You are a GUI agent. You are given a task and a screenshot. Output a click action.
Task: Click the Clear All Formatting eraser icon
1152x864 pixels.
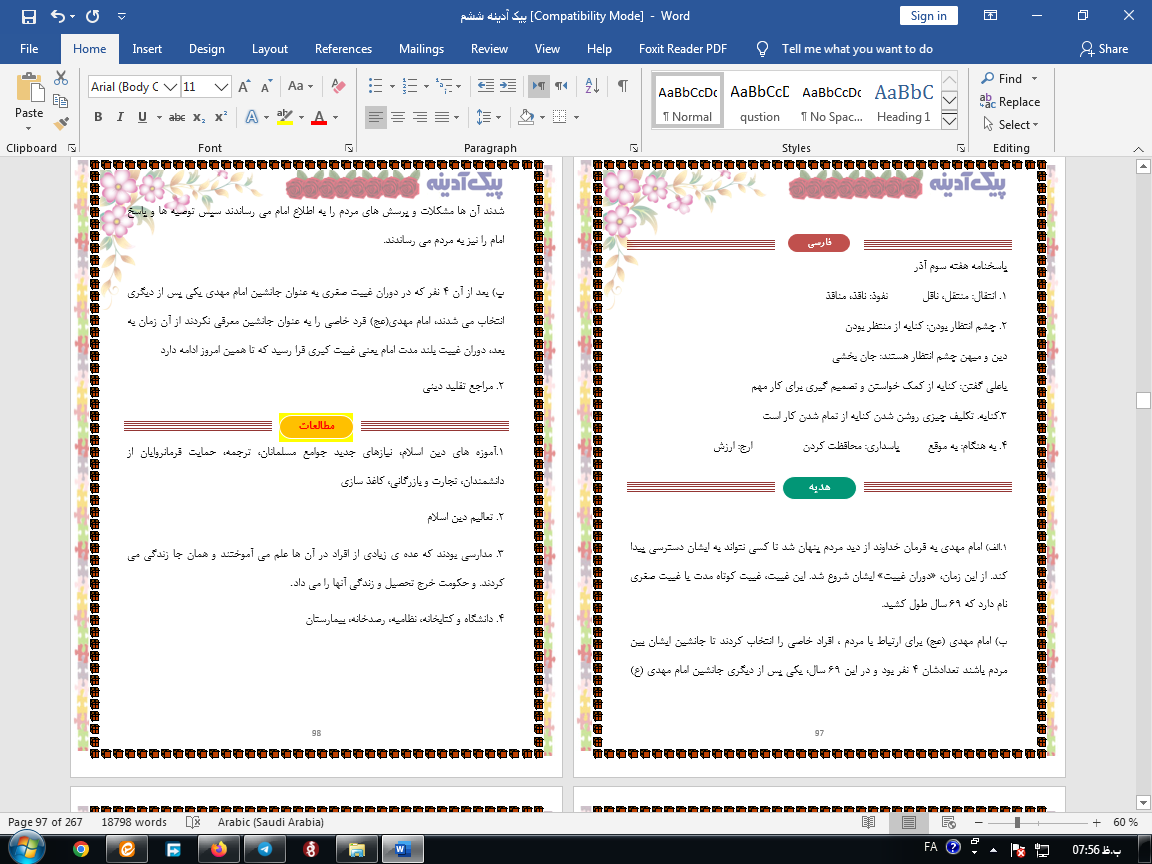point(338,86)
